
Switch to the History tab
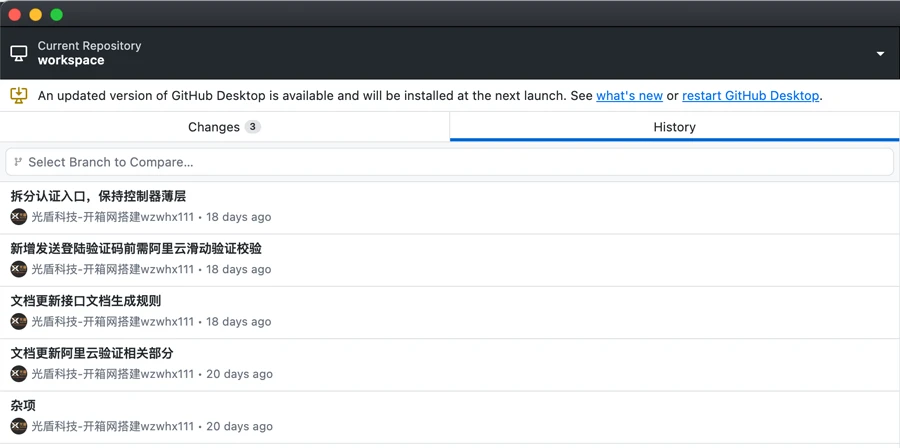point(674,127)
